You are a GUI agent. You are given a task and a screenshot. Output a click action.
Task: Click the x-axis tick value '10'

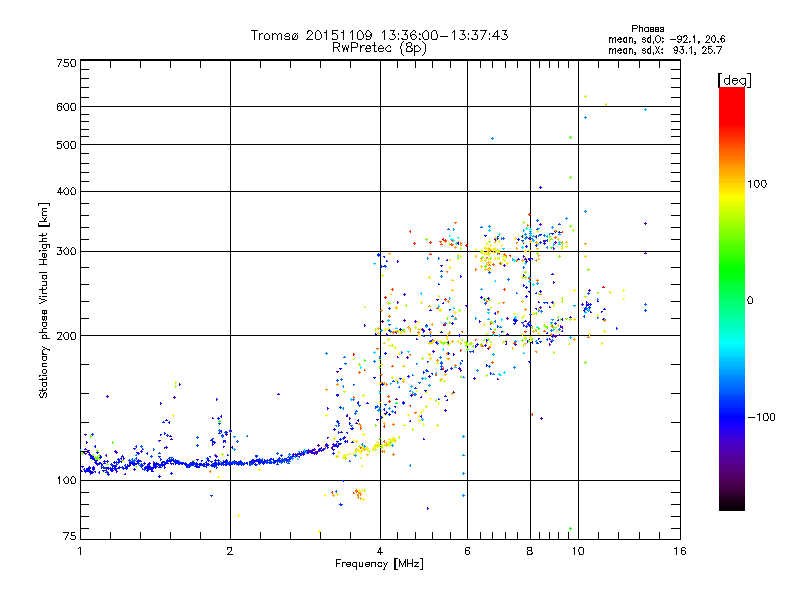578,551
